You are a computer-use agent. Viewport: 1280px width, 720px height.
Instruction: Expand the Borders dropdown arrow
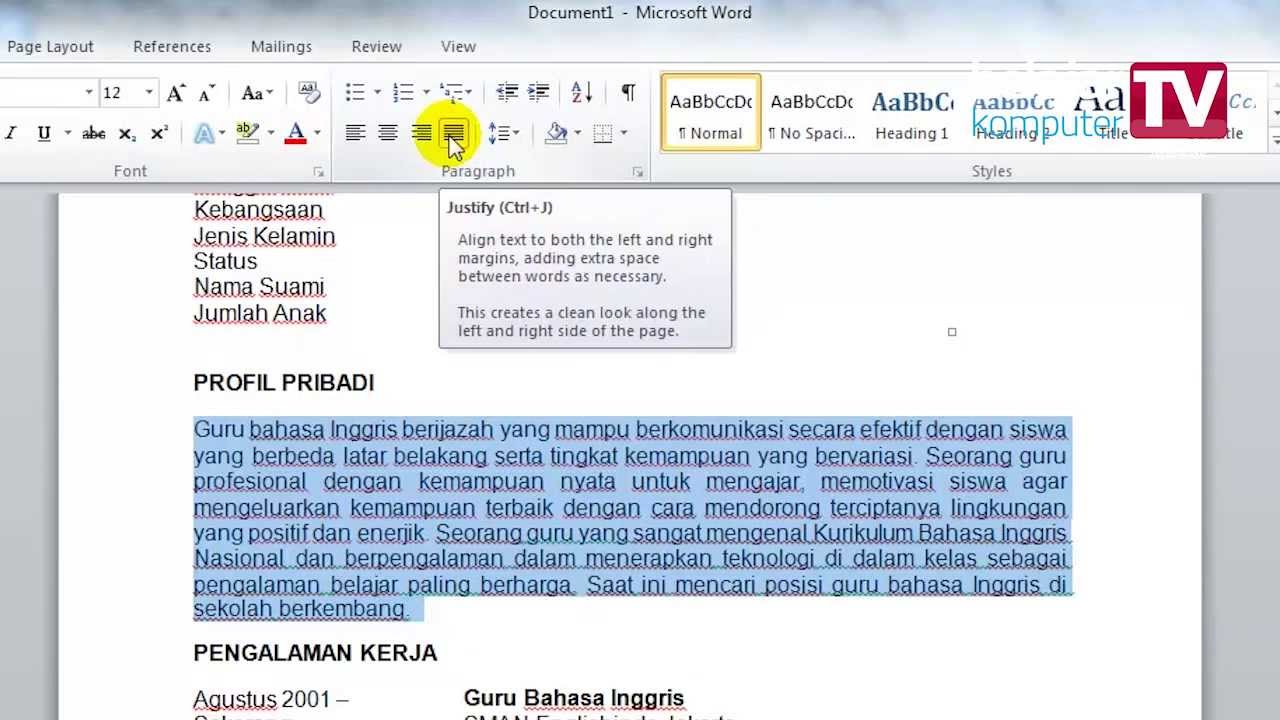[624, 133]
